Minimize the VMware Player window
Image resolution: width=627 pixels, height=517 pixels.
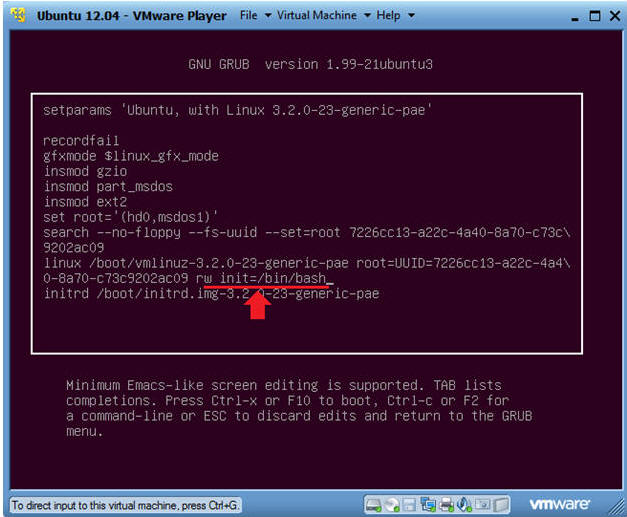[x=575, y=17]
